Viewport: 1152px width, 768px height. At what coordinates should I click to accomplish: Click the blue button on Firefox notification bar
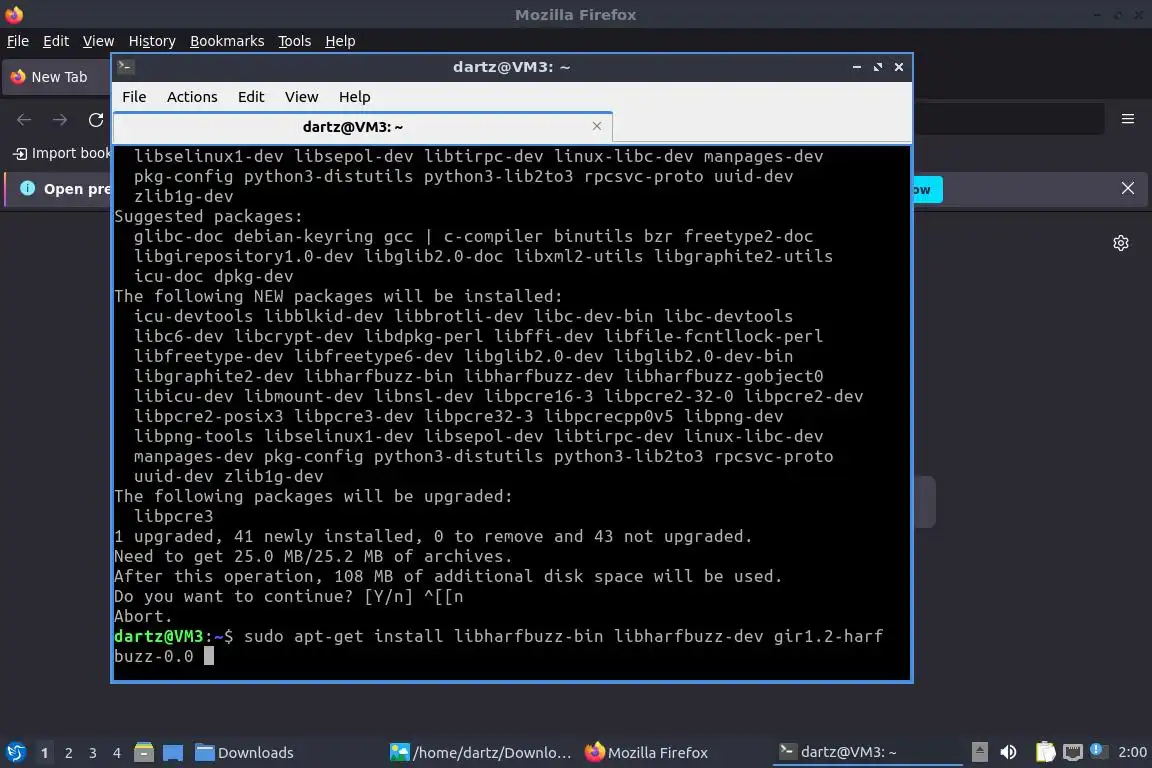point(928,190)
